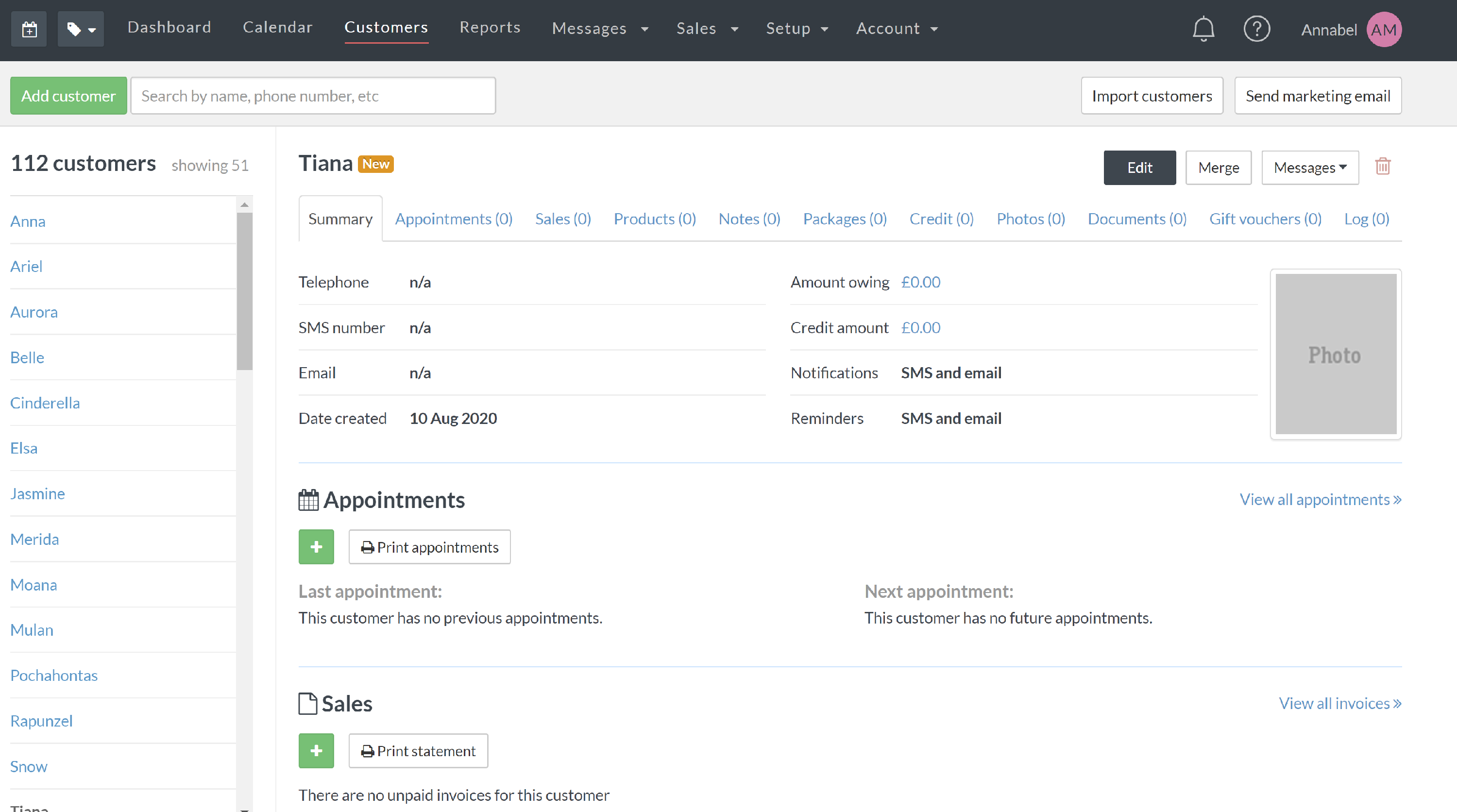
Task: Switch to the Notes tab
Action: 749,218
